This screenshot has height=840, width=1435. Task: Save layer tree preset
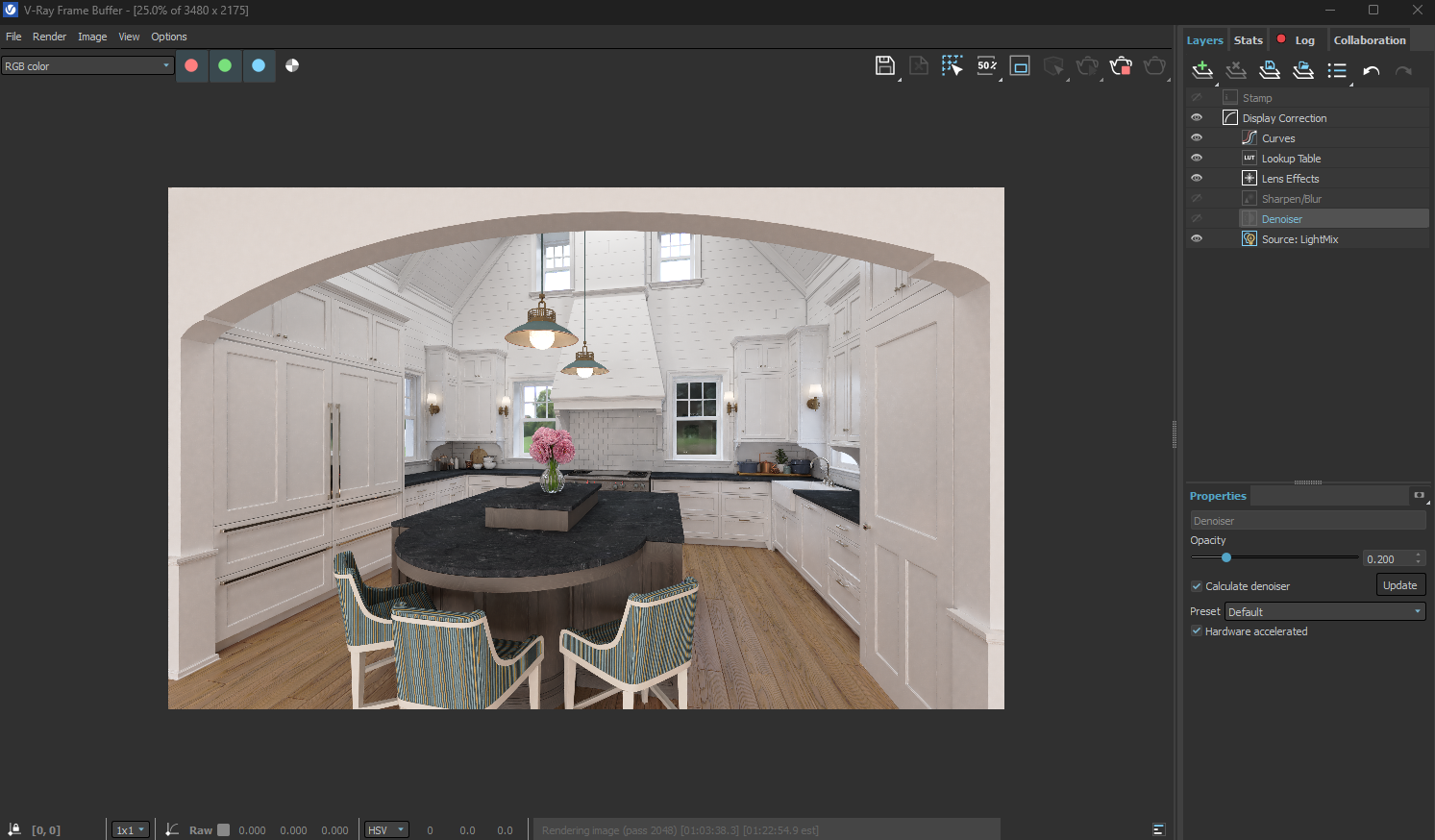pyautogui.click(x=1270, y=70)
